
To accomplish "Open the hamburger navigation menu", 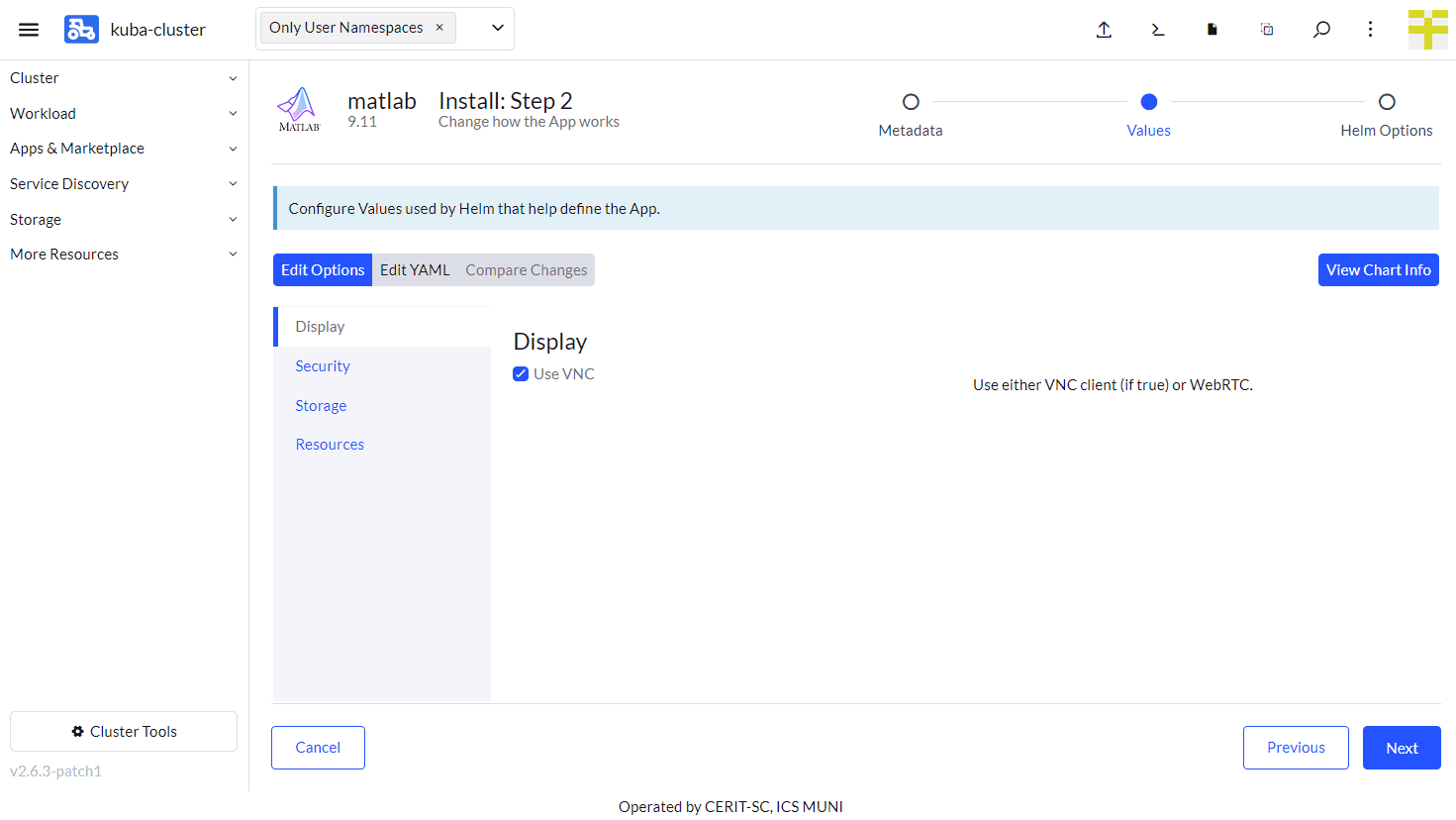I will tap(29, 30).
